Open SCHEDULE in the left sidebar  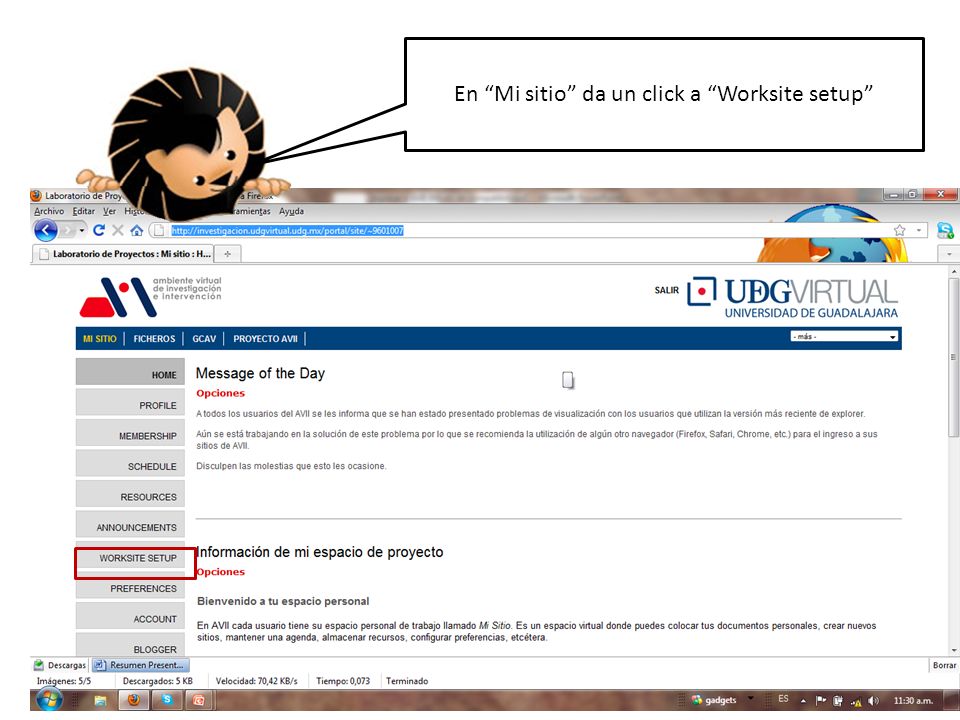(130, 463)
